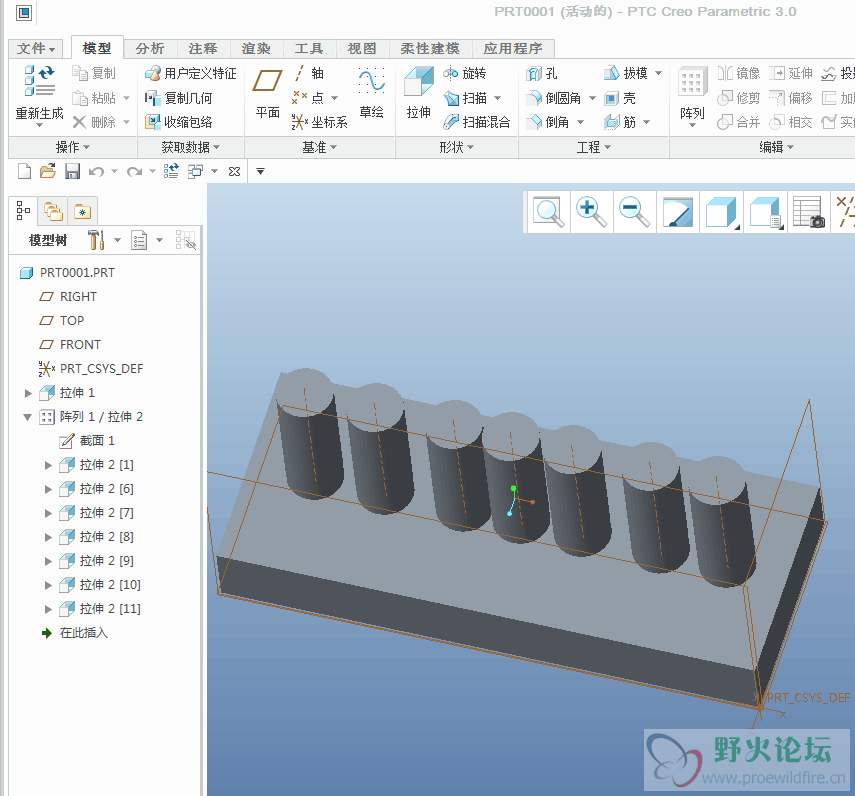Select the Hole (孔) tool

click(x=541, y=73)
